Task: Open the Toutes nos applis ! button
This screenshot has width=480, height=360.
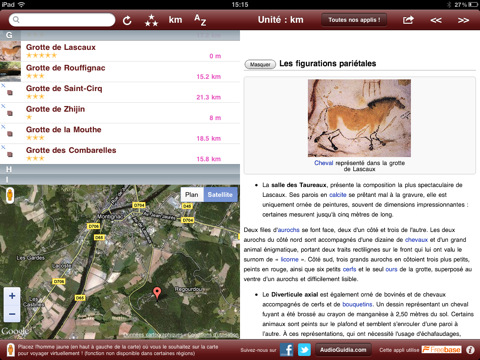Action: click(x=354, y=20)
